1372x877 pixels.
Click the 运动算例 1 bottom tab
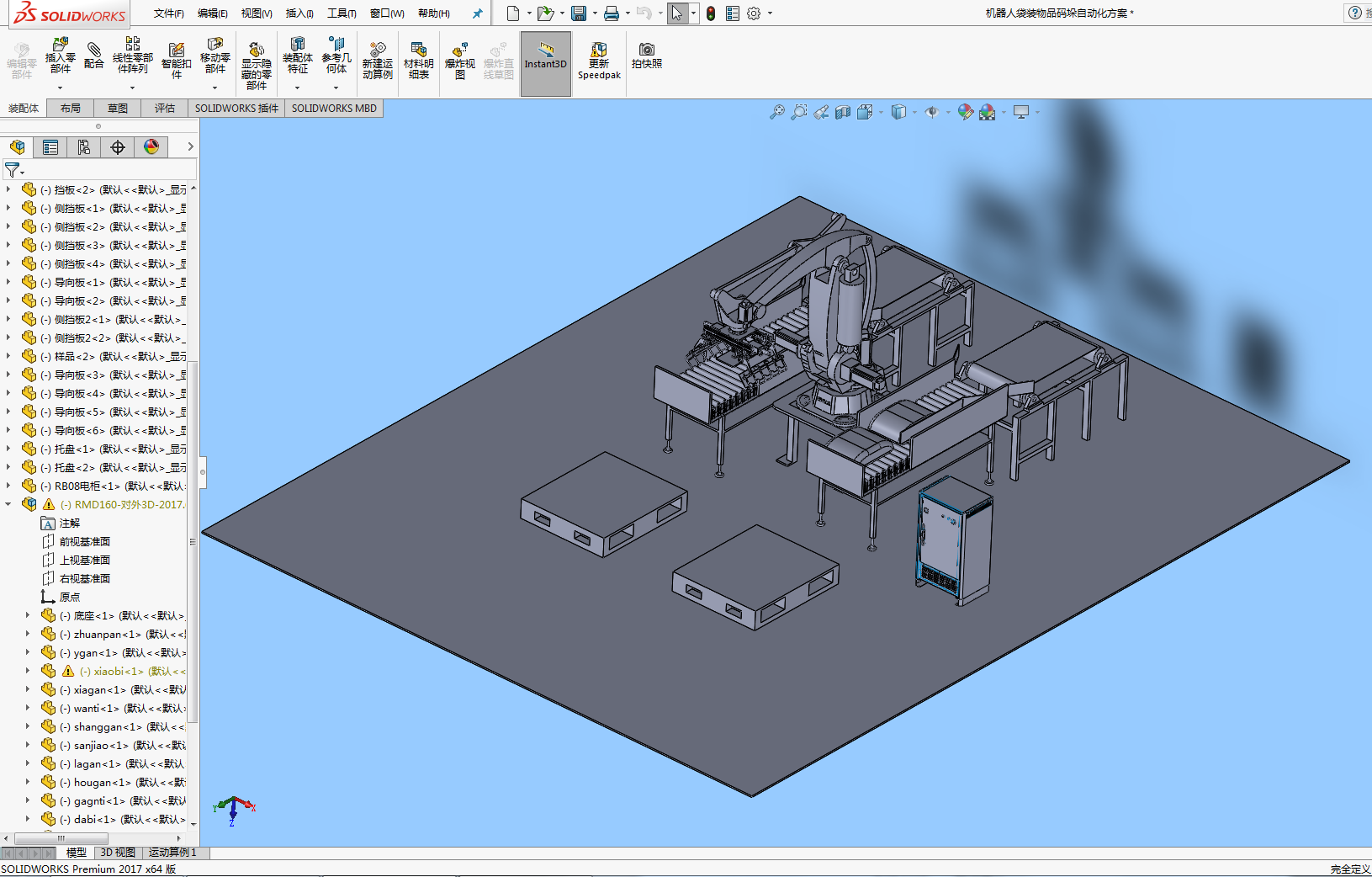point(172,853)
